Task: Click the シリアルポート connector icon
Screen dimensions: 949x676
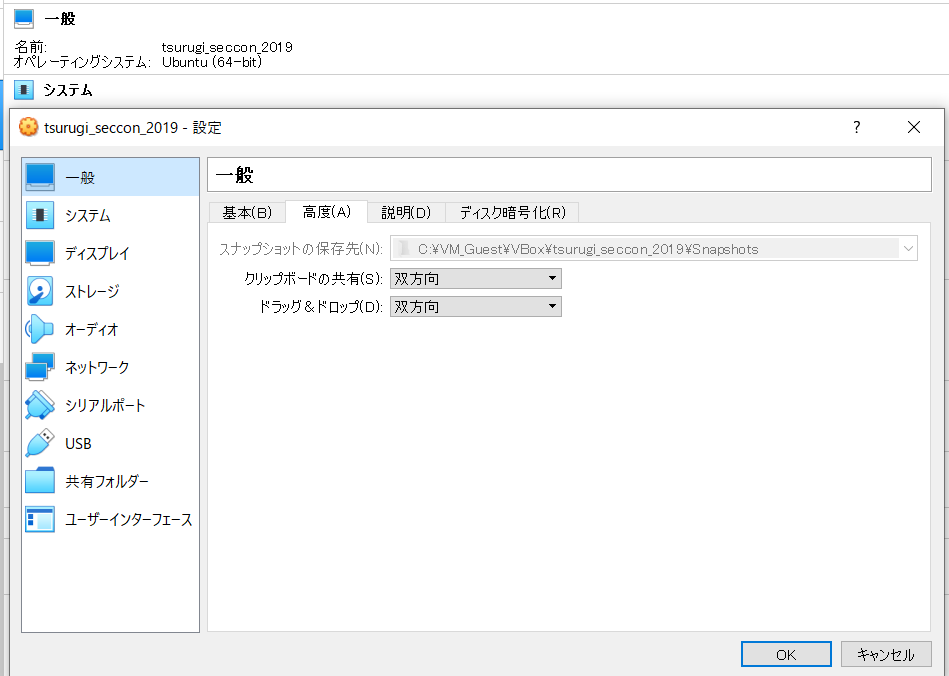Action: 40,405
